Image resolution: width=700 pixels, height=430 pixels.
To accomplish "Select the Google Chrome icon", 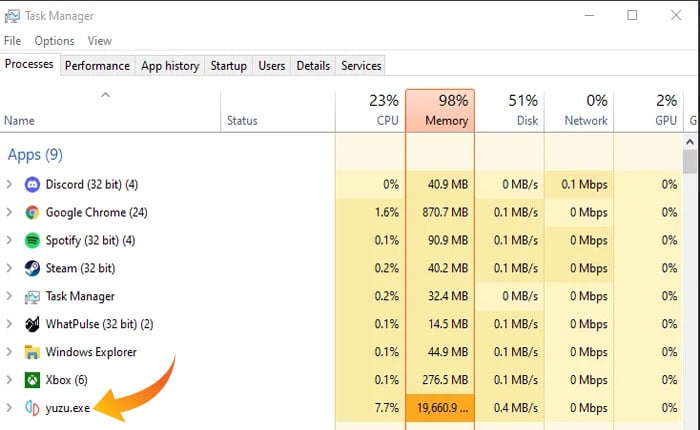I will pyautogui.click(x=32, y=212).
